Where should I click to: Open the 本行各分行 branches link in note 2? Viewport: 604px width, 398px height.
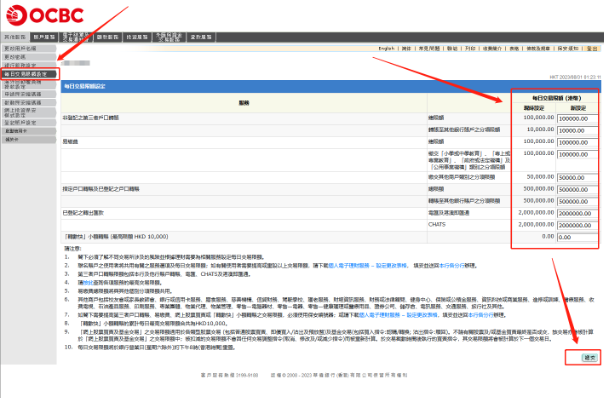point(452,265)
